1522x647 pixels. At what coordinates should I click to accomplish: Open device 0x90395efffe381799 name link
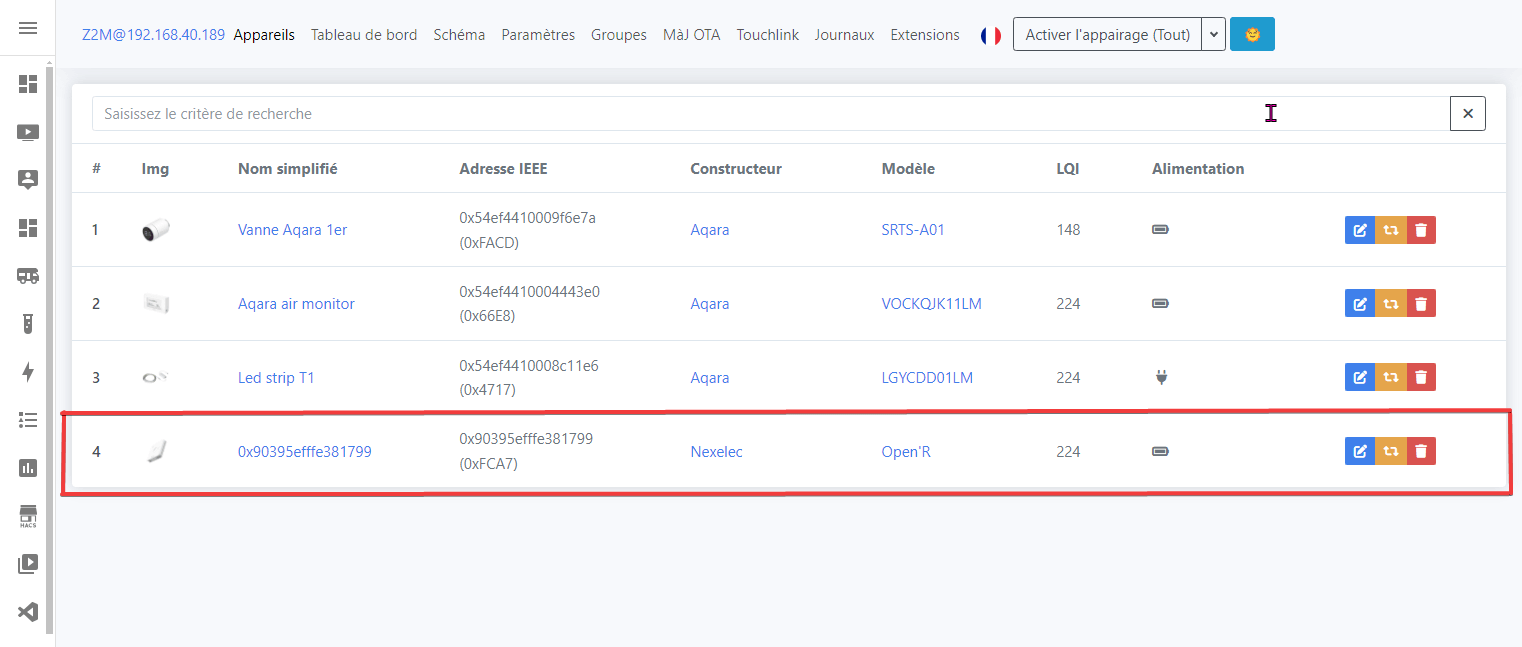tap(305, 452)
